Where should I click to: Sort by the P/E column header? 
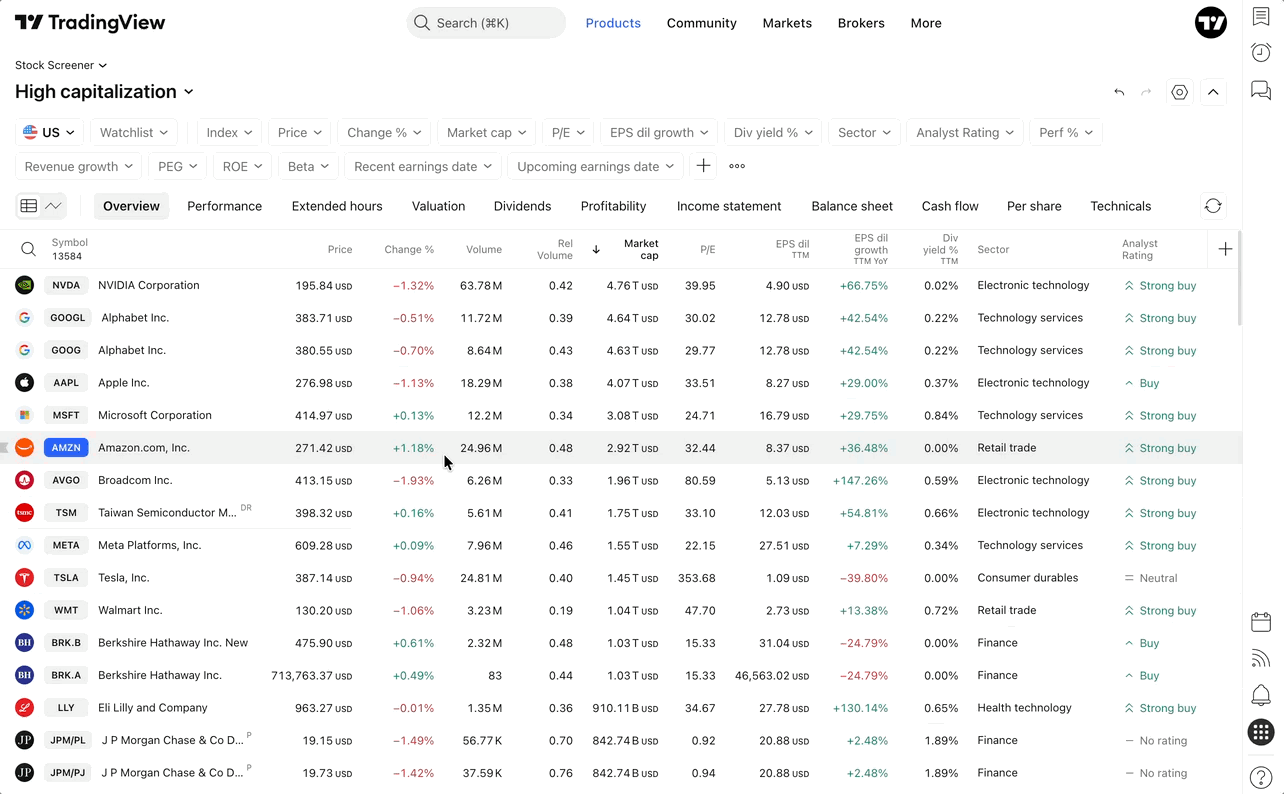(707, 250)
